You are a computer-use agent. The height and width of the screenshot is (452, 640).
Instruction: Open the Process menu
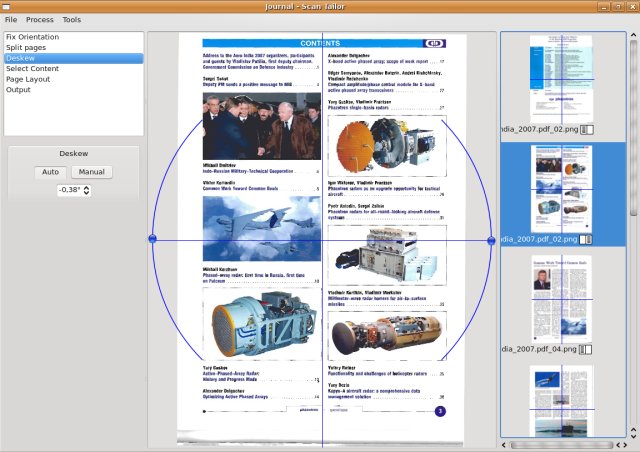40,20
